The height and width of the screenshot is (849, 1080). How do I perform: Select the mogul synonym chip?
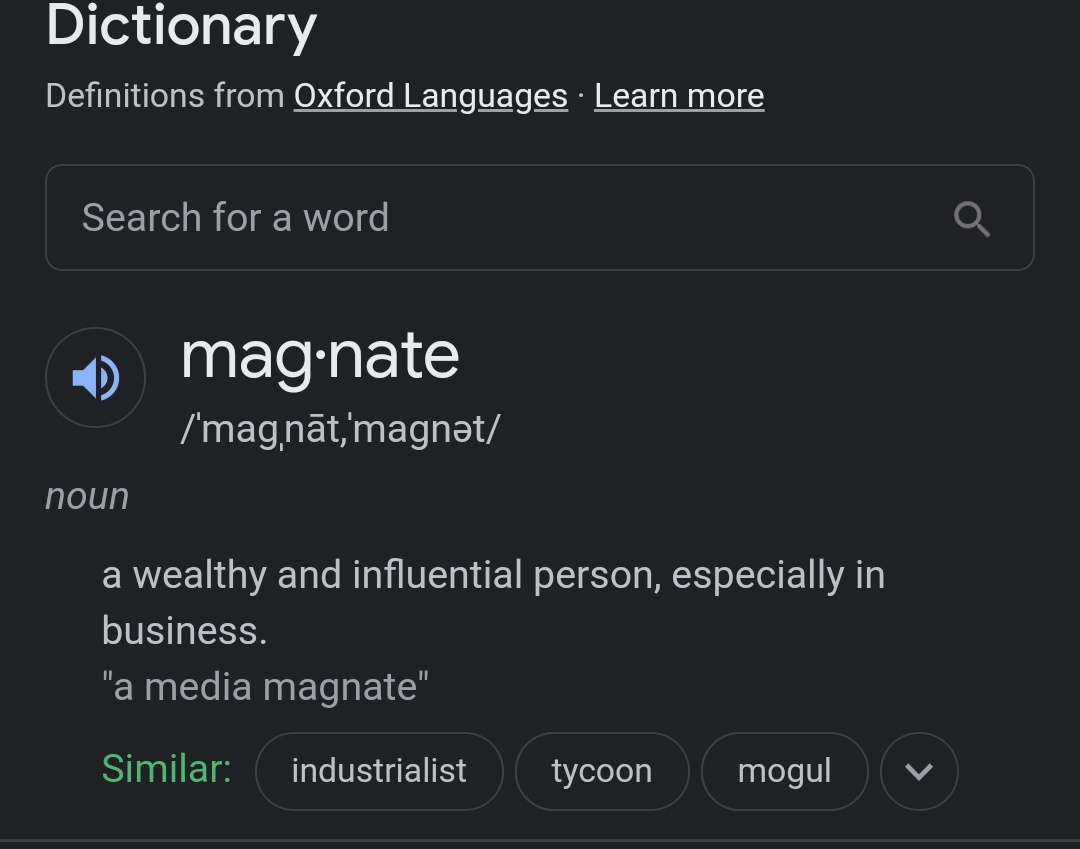pos(784,771)
